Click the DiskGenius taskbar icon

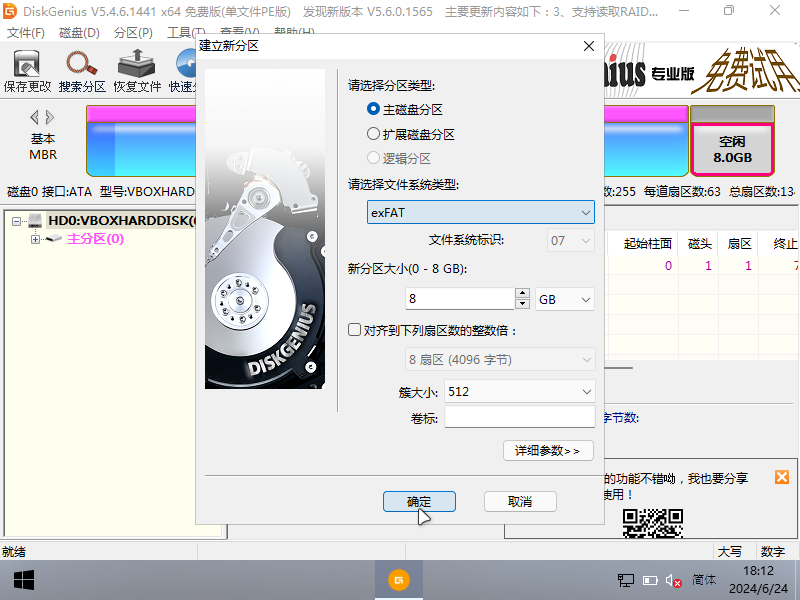coord(399,580)
